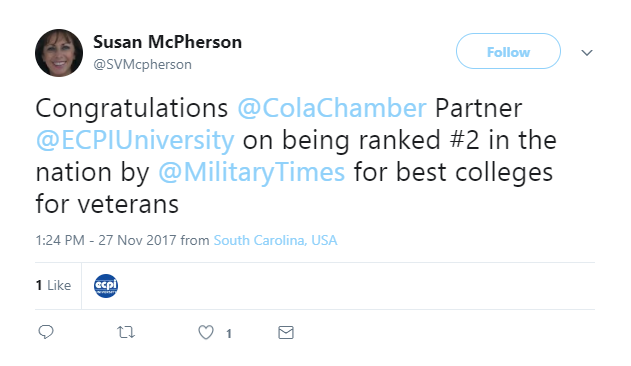
Task: Open the @SVMcpherson handle
Action: 142,64
